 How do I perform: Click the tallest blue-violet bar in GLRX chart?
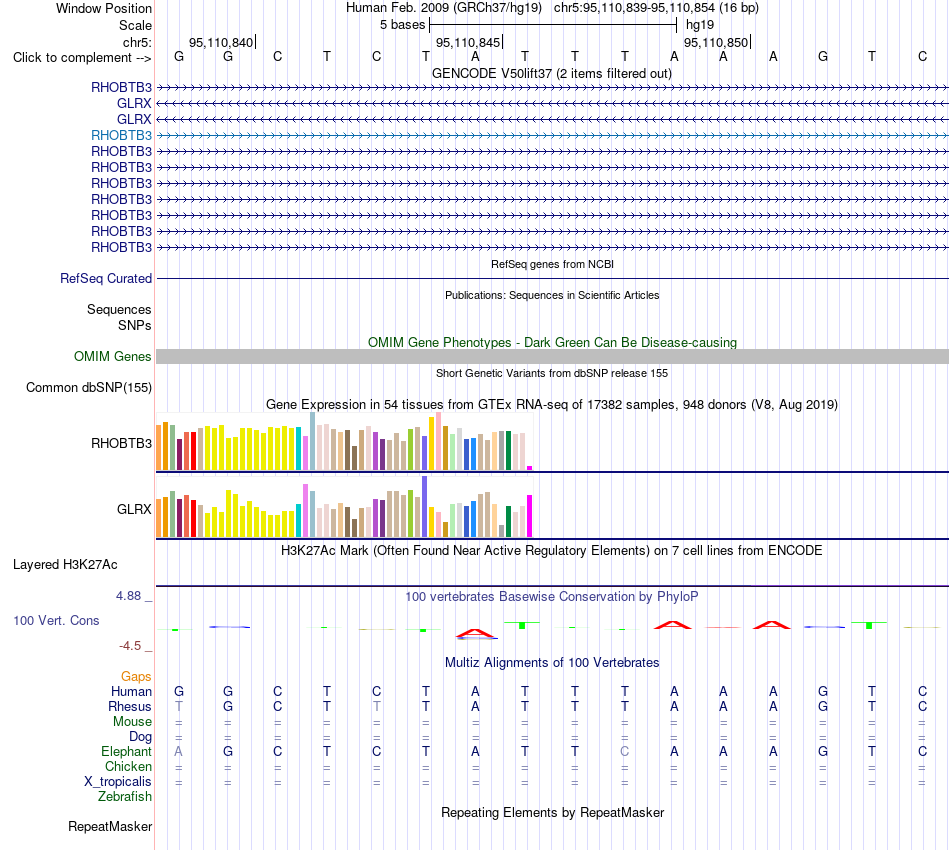pos(425,506)
